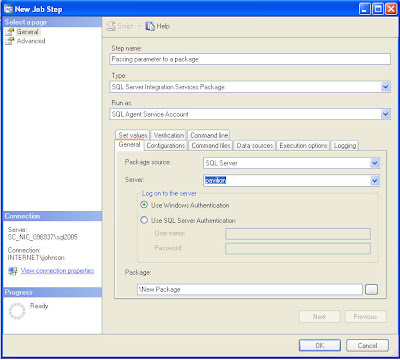Switch to the Configurations tab
Screen dimensions: 400x360
click(166, 145)
